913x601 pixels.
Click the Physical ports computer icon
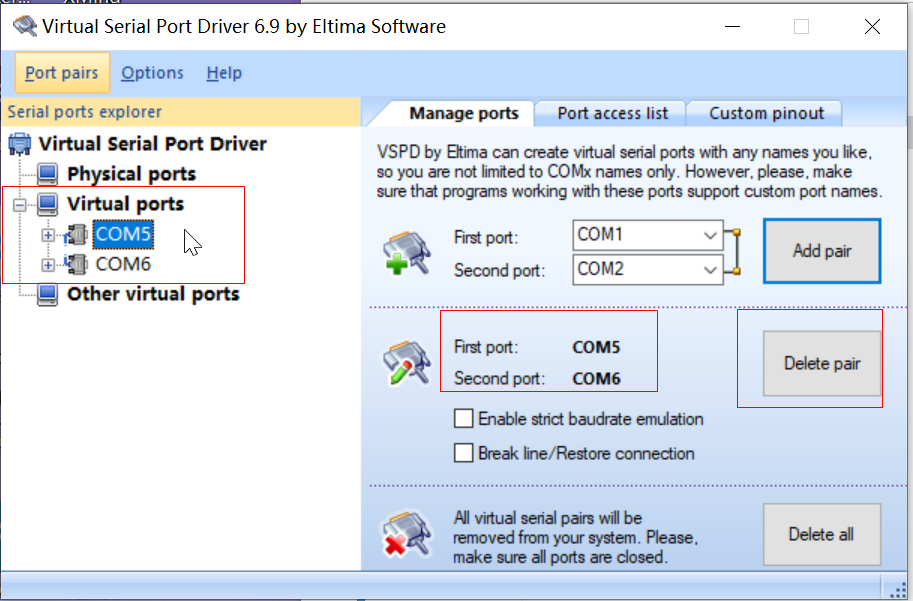pyautogui.click(x=48, y=174)
